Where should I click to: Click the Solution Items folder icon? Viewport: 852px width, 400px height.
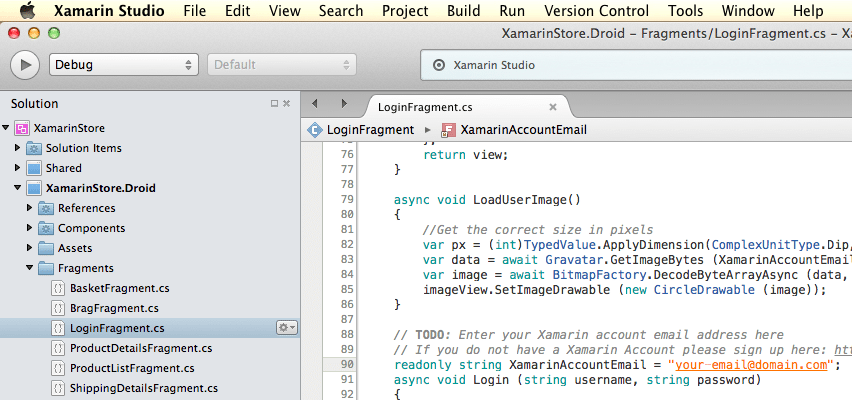point(34,148)
